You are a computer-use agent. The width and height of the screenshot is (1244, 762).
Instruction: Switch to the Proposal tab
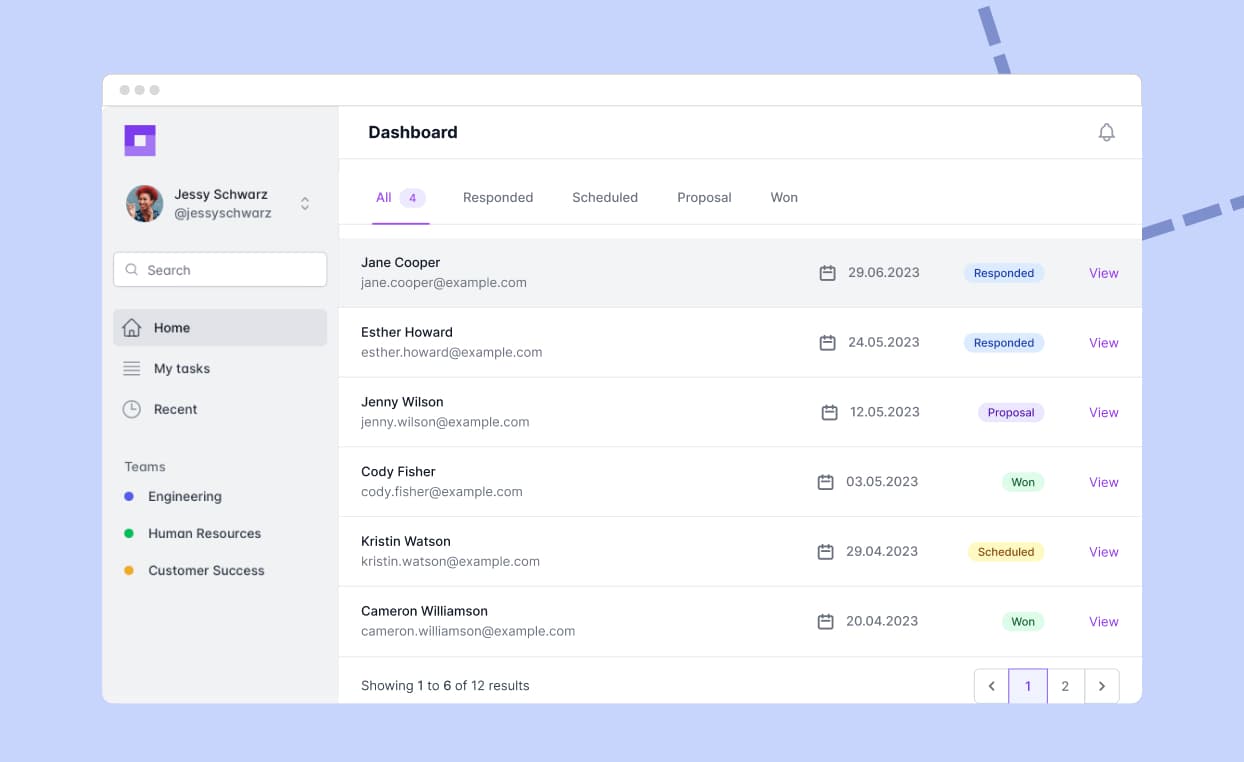704,198
